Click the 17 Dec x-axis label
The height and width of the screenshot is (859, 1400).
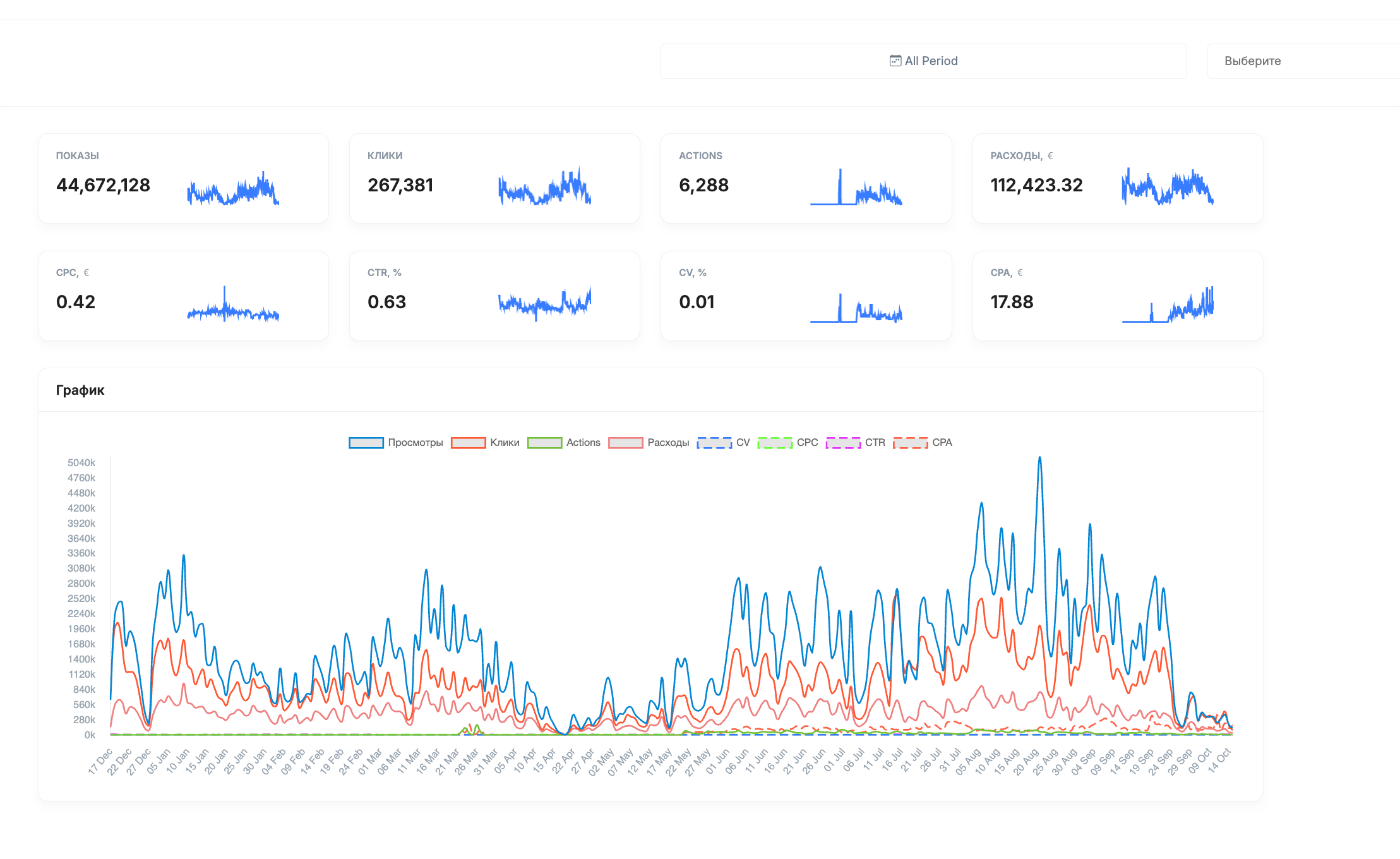pos(101,762)
